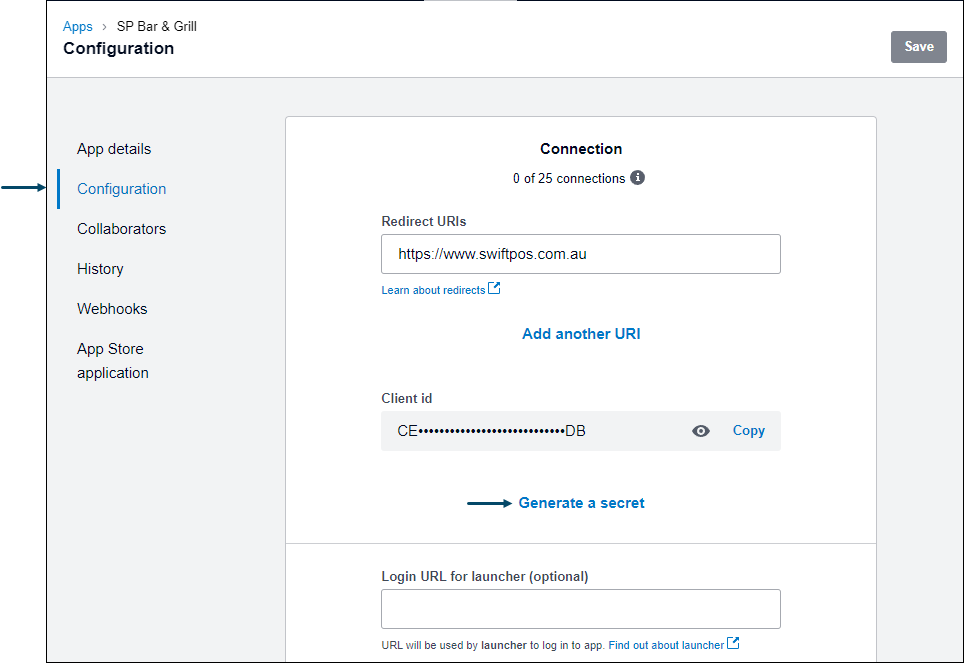
Task: Open the App details section
Action: (x=114, y=149)
